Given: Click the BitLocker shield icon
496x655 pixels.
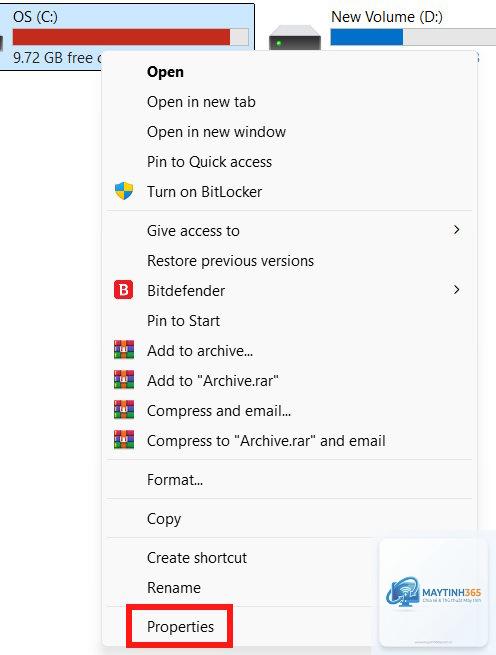Looking at the screenshot, I should (x=124, y=191).
